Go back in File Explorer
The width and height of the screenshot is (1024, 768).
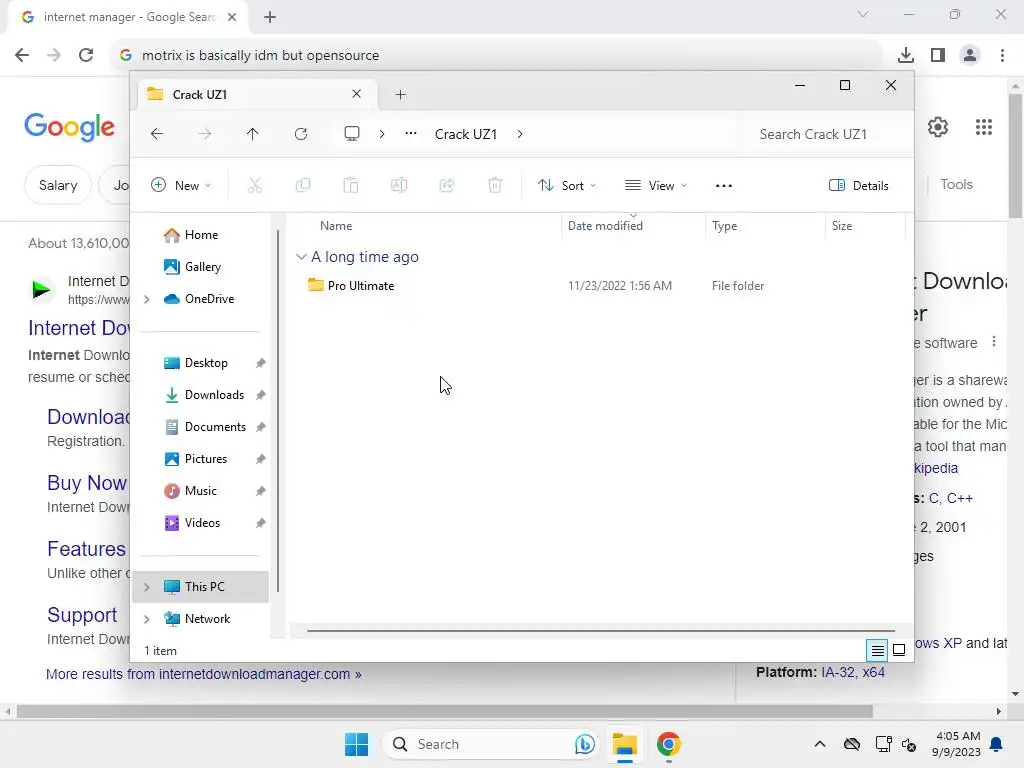[157, 134]
